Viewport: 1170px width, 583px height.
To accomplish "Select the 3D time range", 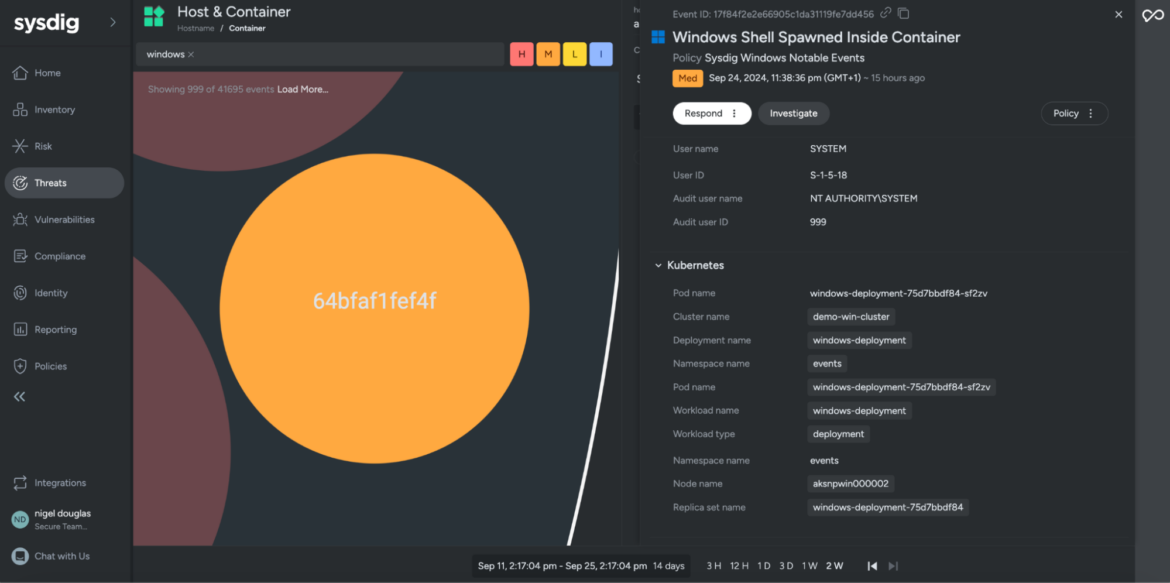I will pyautogui.click(x=786, y=566).
